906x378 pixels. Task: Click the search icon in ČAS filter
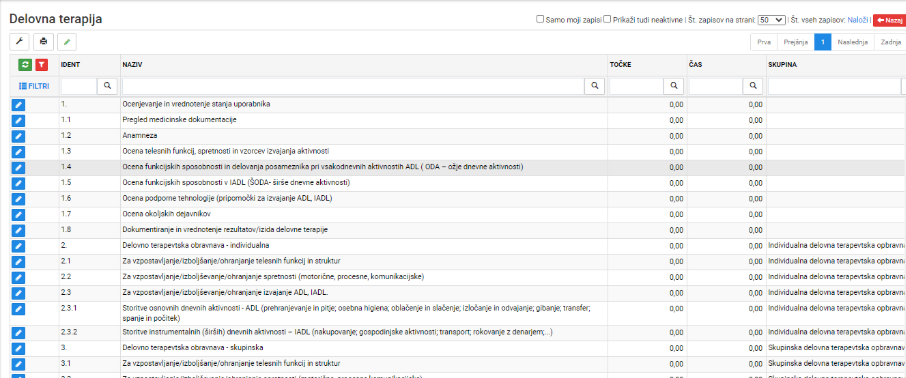coord(752,86)
